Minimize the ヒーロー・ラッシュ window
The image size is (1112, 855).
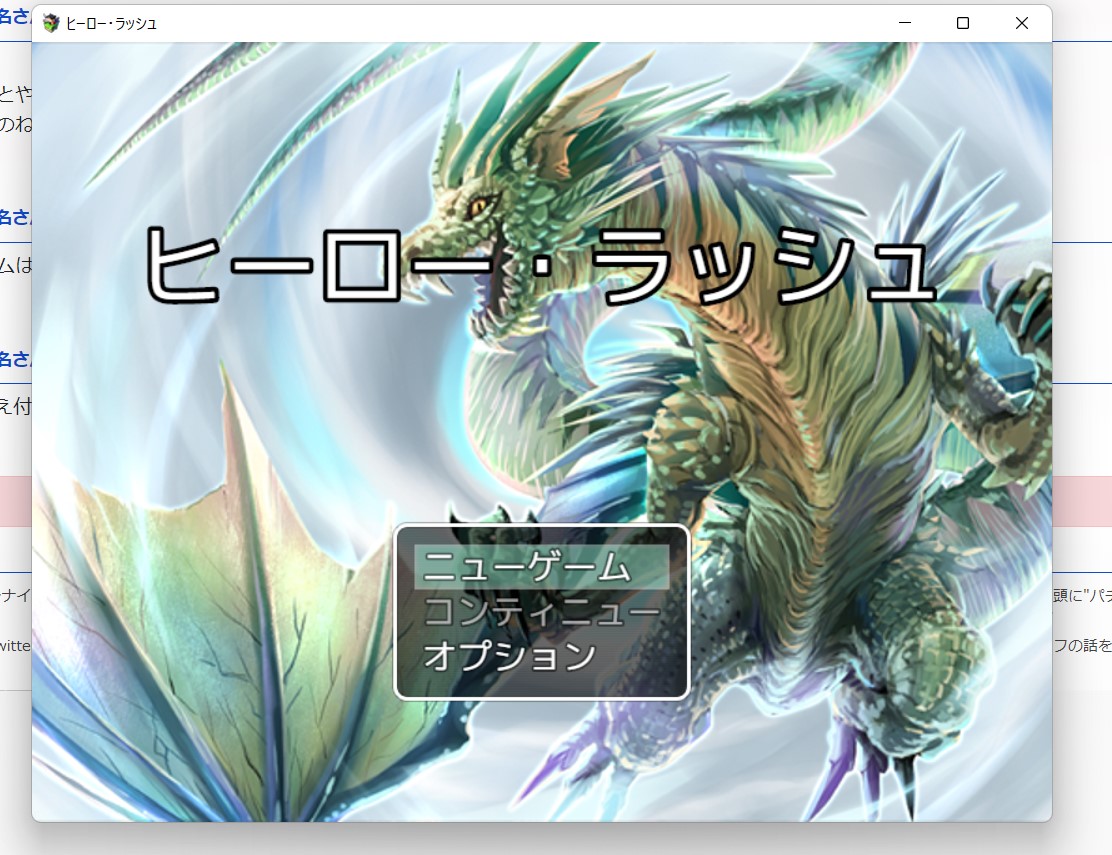click(x=905, y=23)
